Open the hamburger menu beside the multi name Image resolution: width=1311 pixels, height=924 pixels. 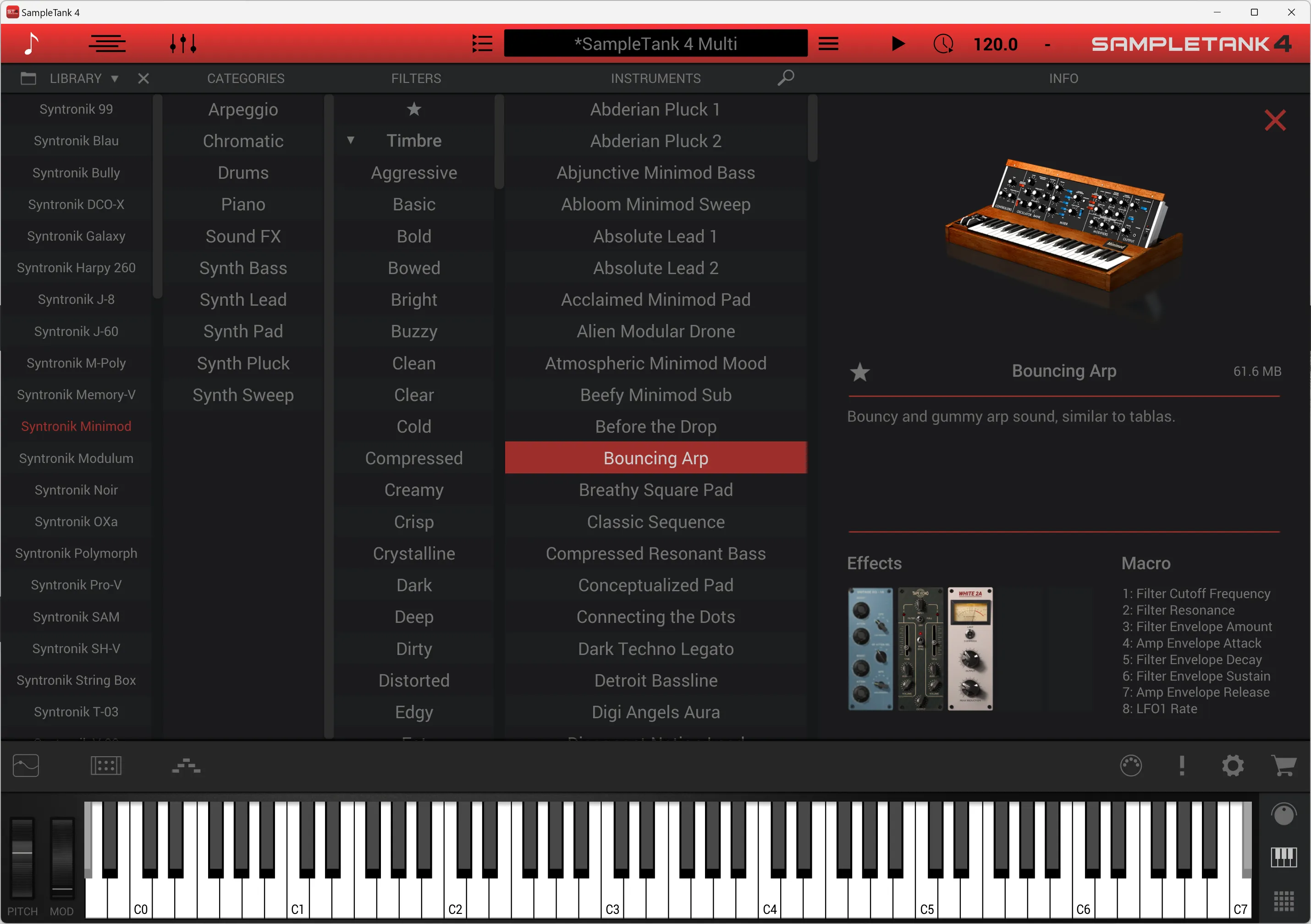[x=828, y=44]
